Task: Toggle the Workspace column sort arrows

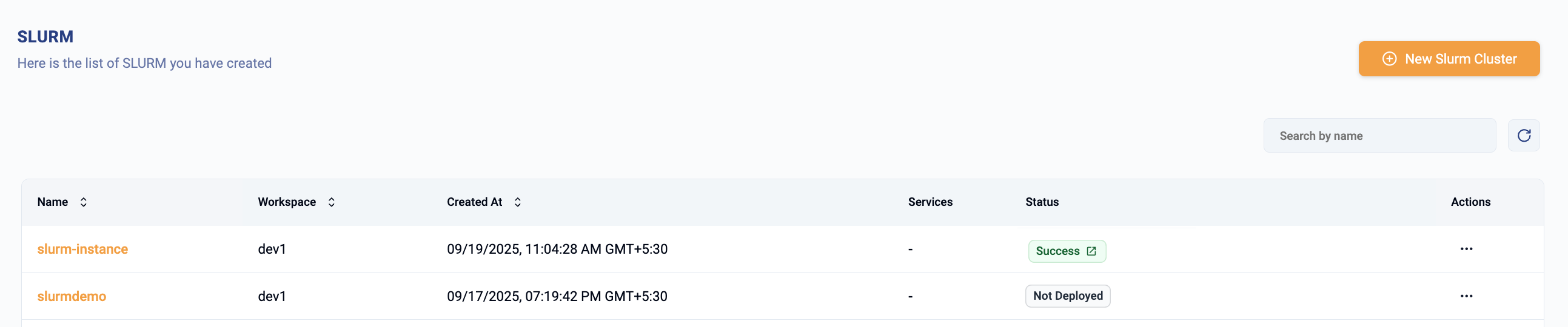Action: 331,202
